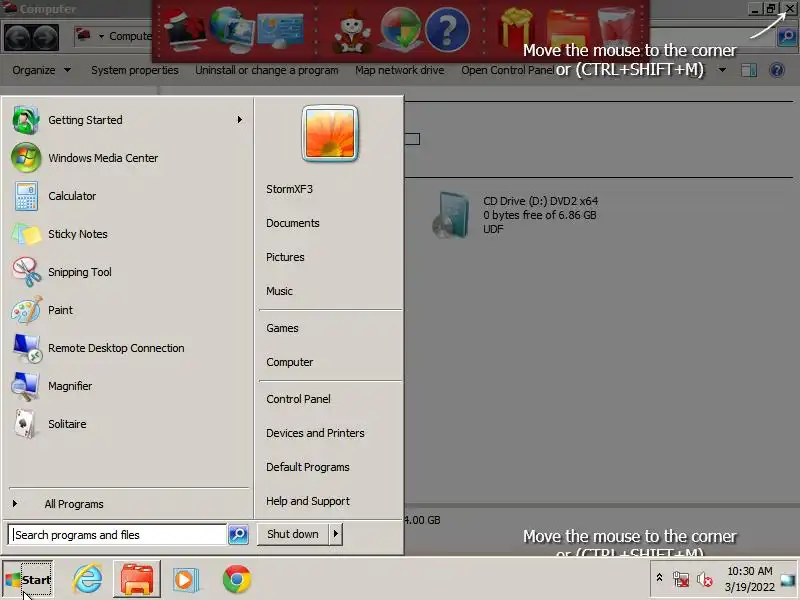
Task: Click the gift box dock icon
Action: (x=515, y=31)
